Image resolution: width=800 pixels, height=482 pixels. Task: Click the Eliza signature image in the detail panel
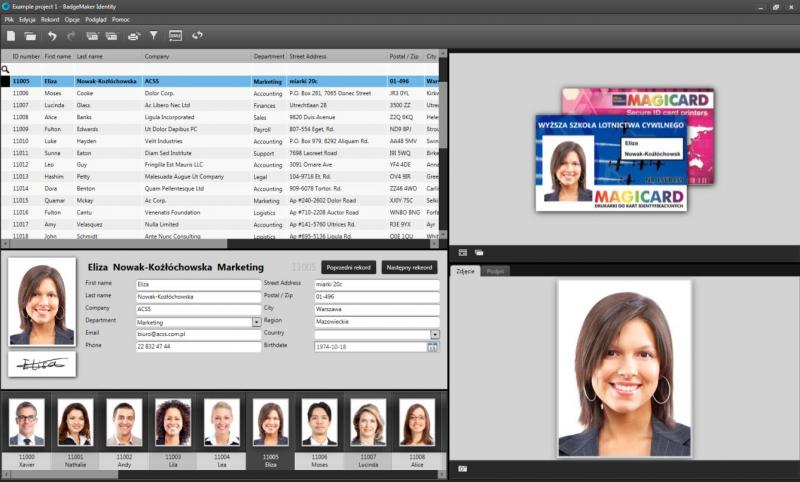pyautogui.click(x=42, y=364)
